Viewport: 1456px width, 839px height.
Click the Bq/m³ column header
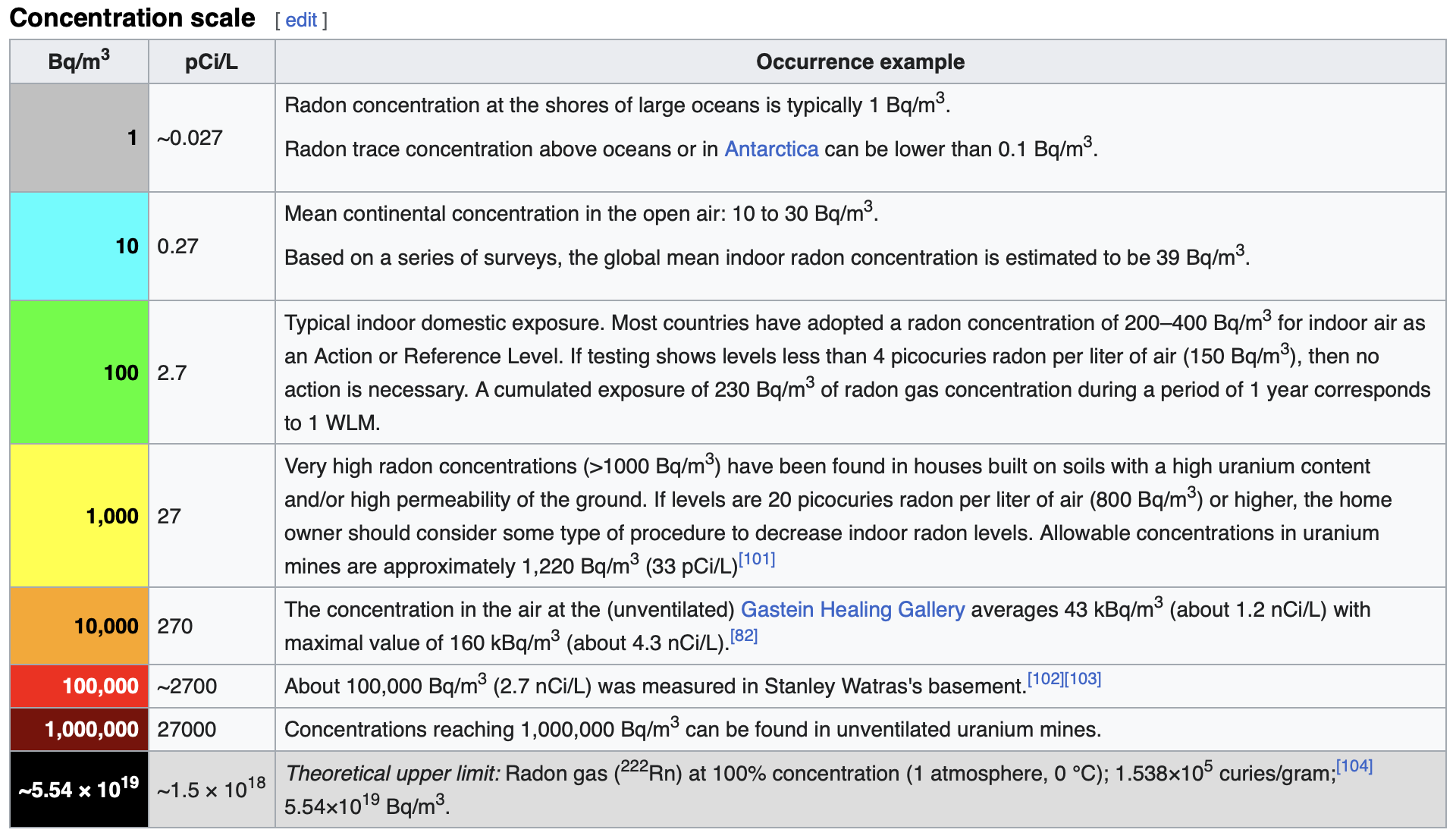(x=79, y=61)
